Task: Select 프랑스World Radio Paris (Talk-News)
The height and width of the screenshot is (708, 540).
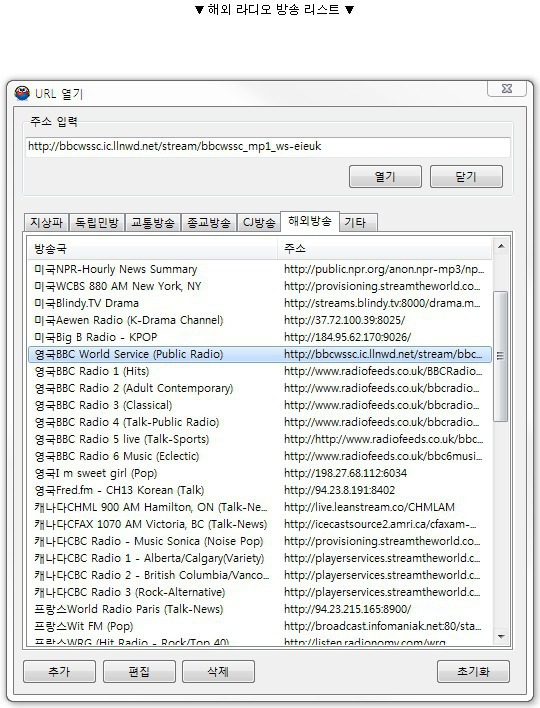Action: pos(259,609)
